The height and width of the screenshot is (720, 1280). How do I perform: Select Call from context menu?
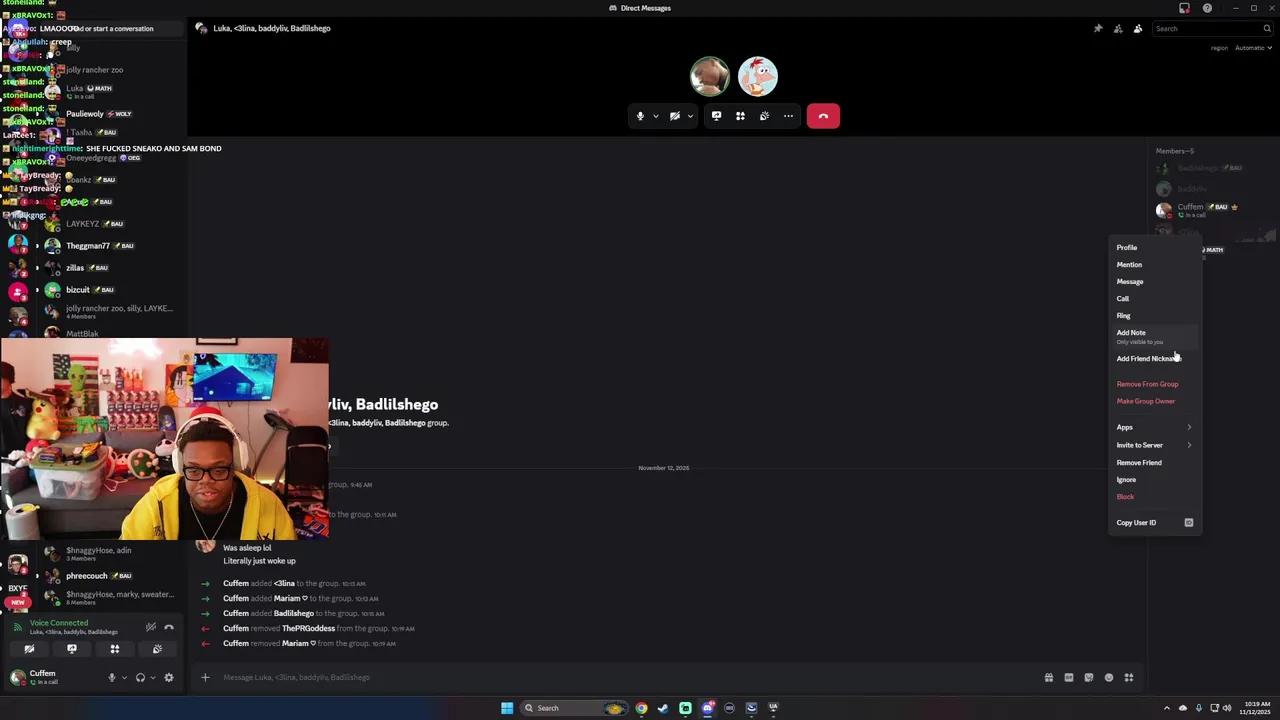1155,298
